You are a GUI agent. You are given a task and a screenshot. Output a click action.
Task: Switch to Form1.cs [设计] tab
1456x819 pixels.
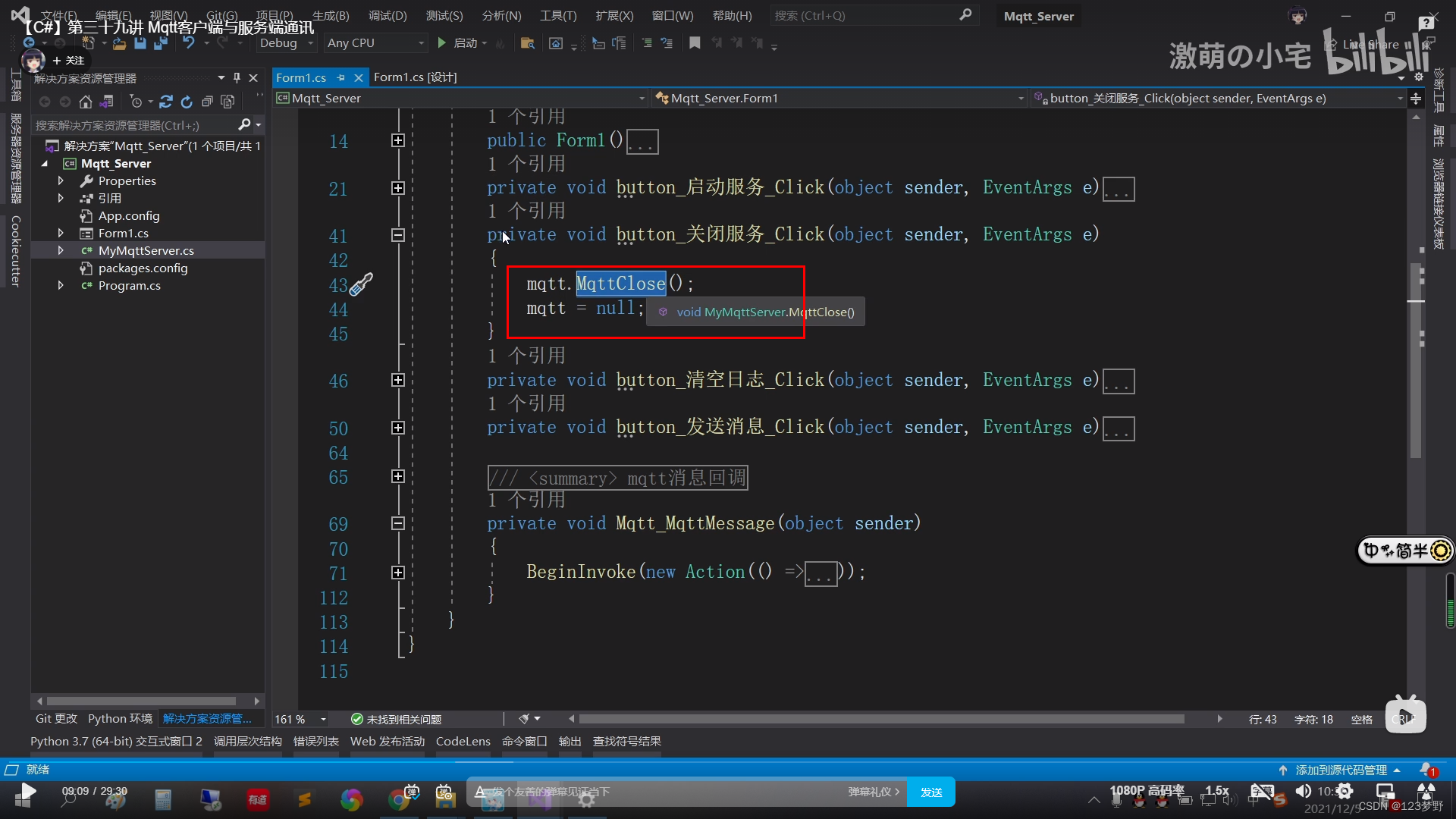pyautogui.click(x=415, y=77)
